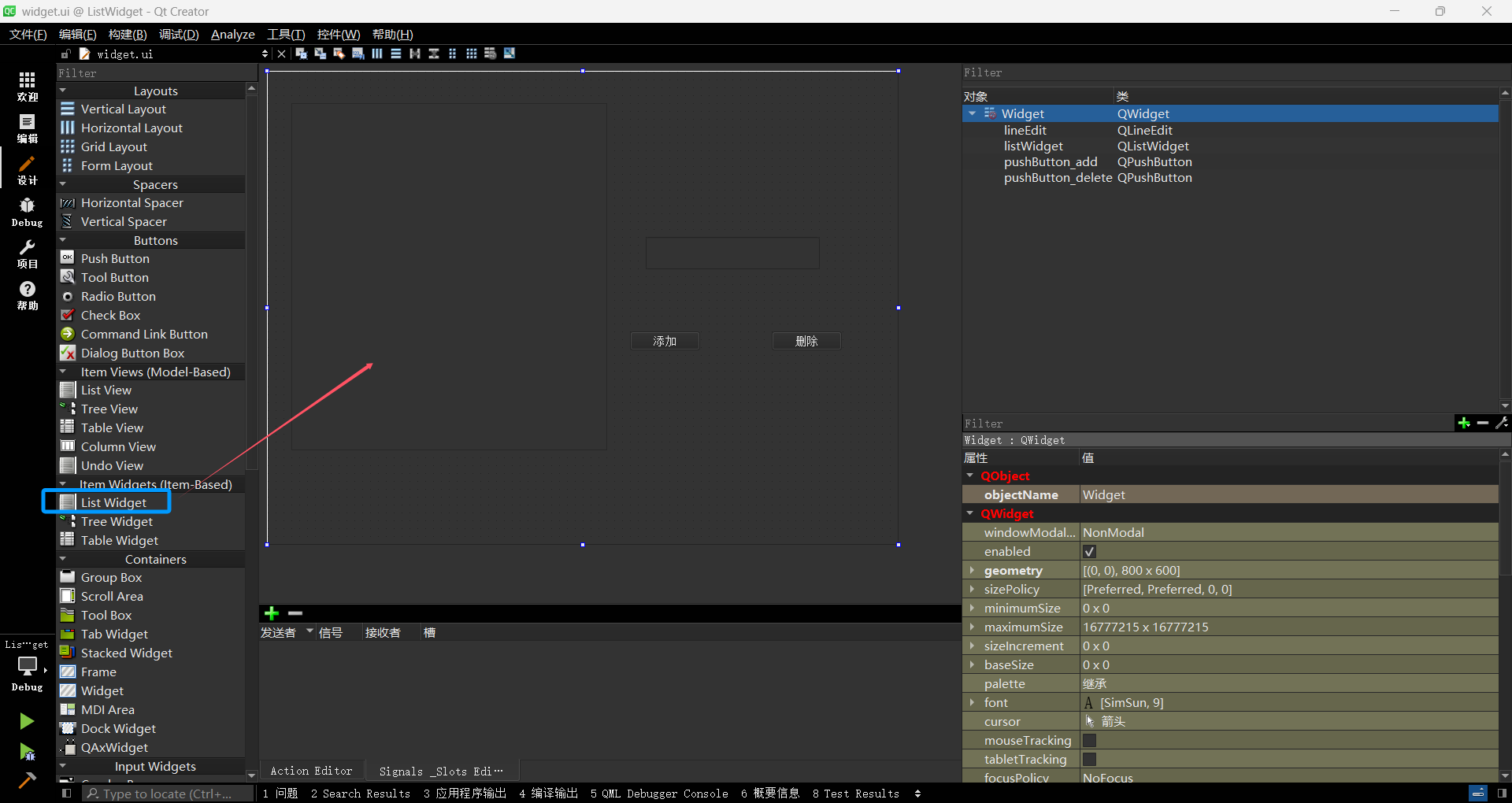Close the widget.ui document
Image resolution: width=1512 pixels, height=803 pixels.
[x=281, y=54]
